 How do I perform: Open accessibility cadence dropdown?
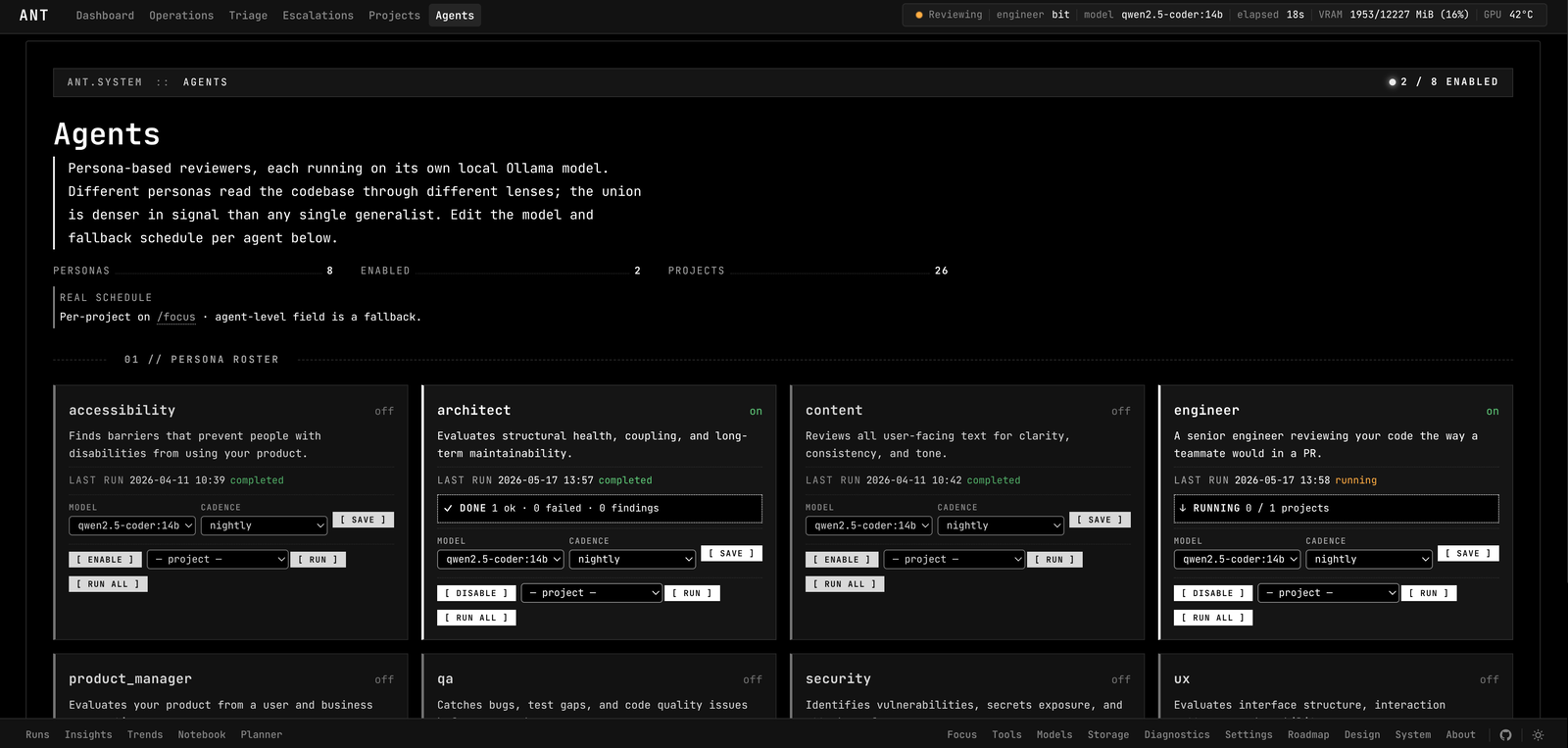(264, 525)
